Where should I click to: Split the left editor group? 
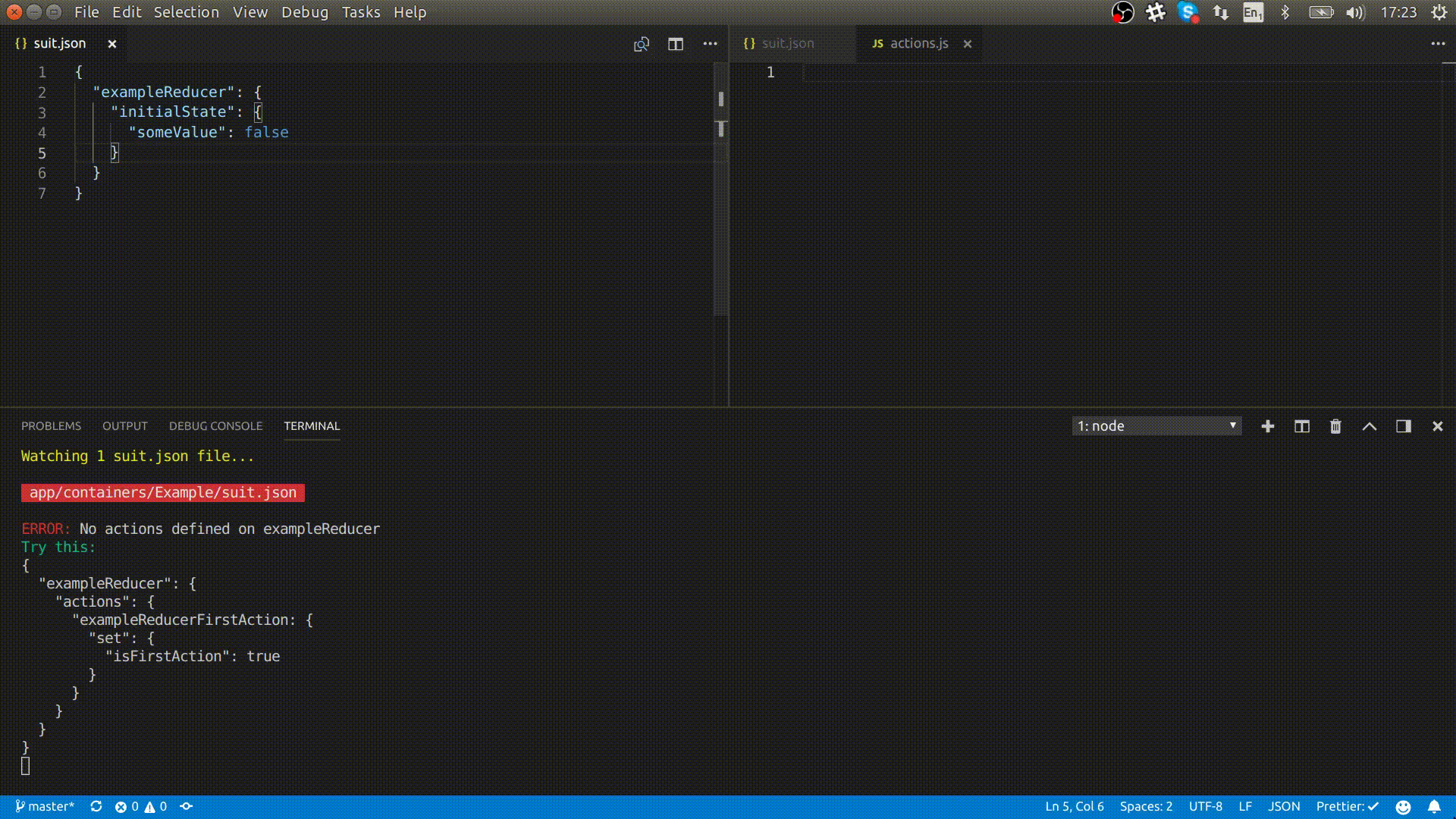pyautogui.click(x=675, y=44)
